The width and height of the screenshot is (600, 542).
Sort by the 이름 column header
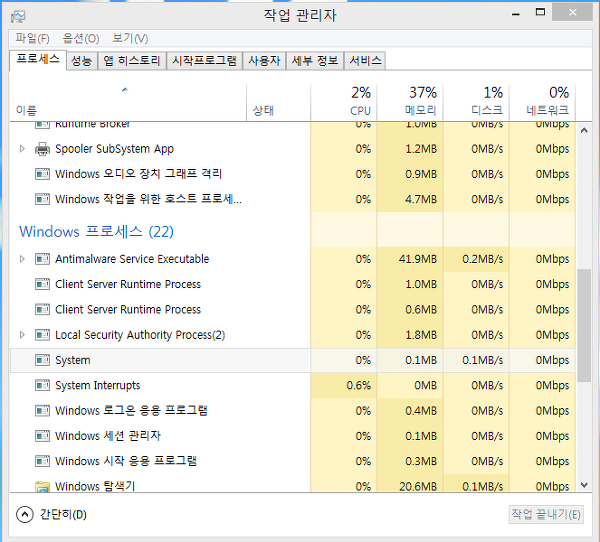[128, 102]
